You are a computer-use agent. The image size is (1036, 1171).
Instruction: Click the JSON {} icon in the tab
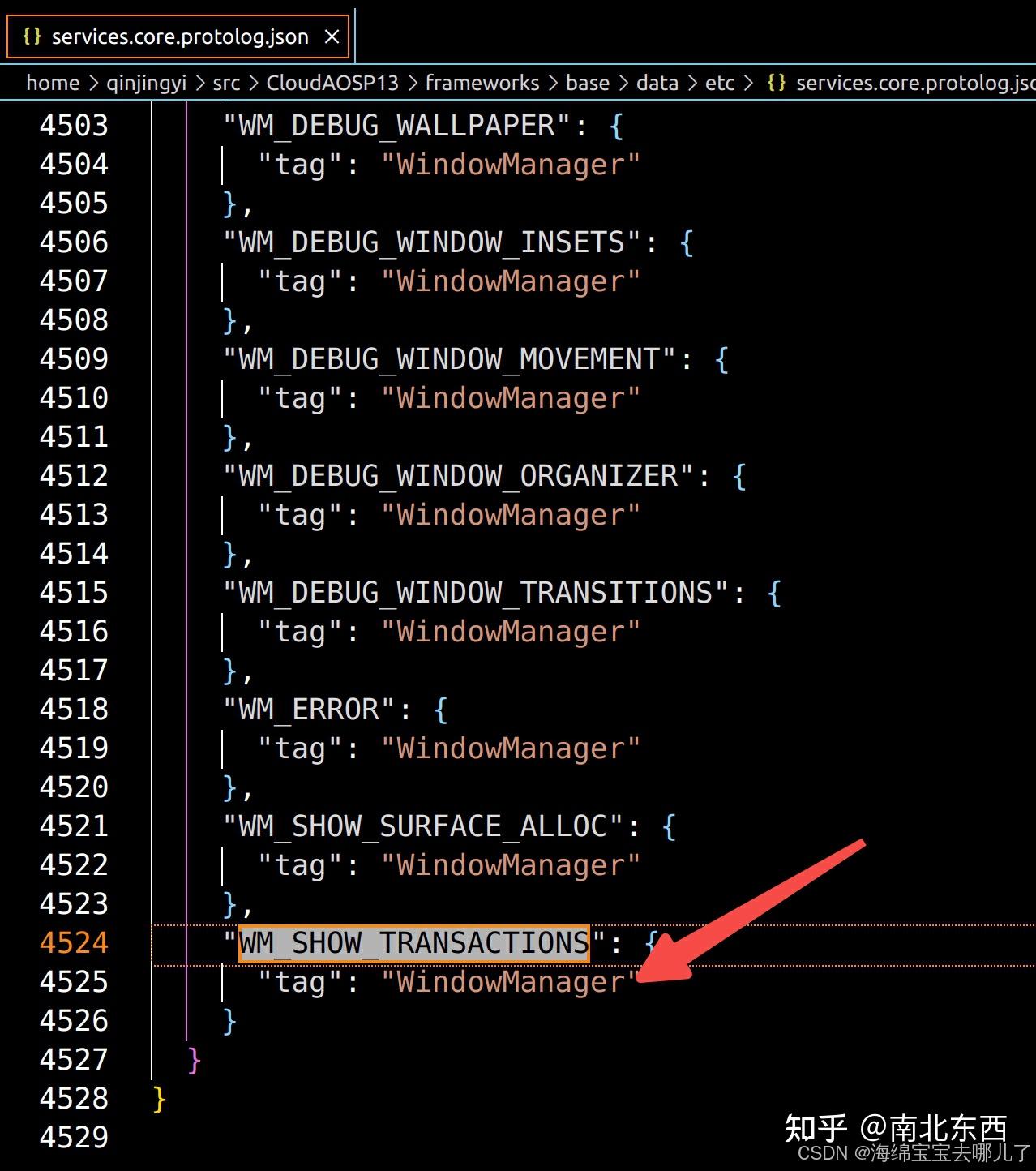pos(31,36)
